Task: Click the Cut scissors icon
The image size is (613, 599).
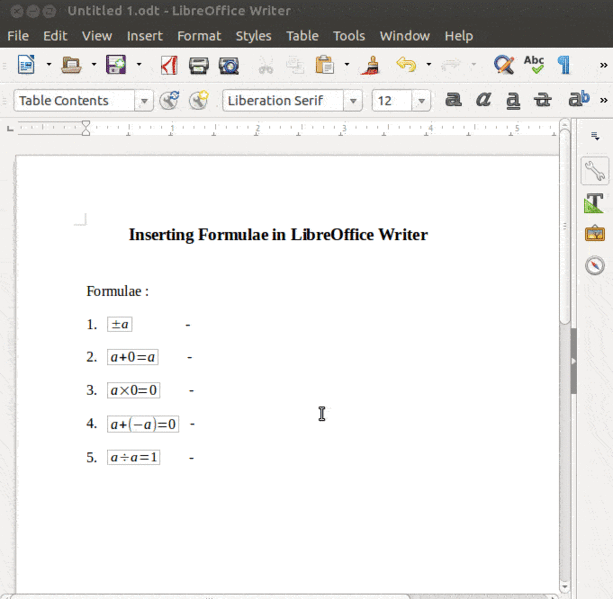Action: tap(266, 66)
